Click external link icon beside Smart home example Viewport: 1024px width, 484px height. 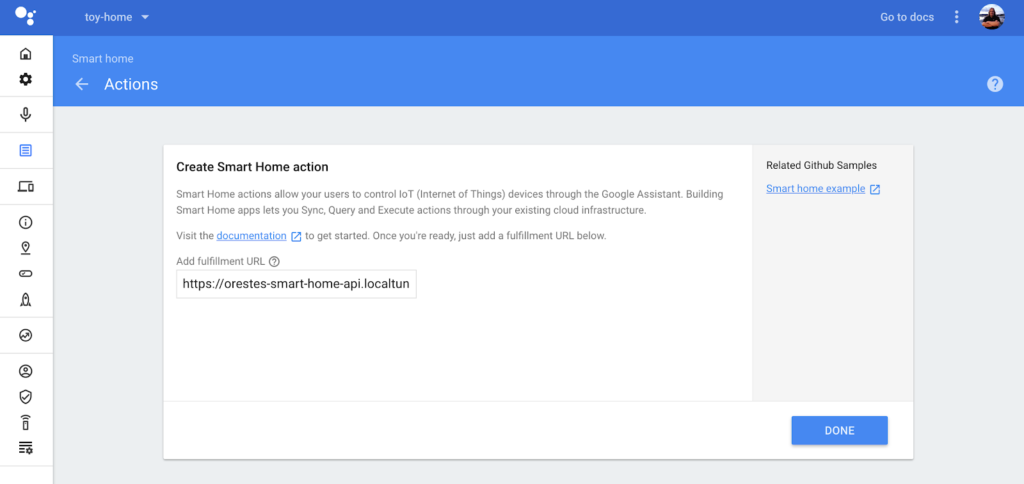(875, 189)
